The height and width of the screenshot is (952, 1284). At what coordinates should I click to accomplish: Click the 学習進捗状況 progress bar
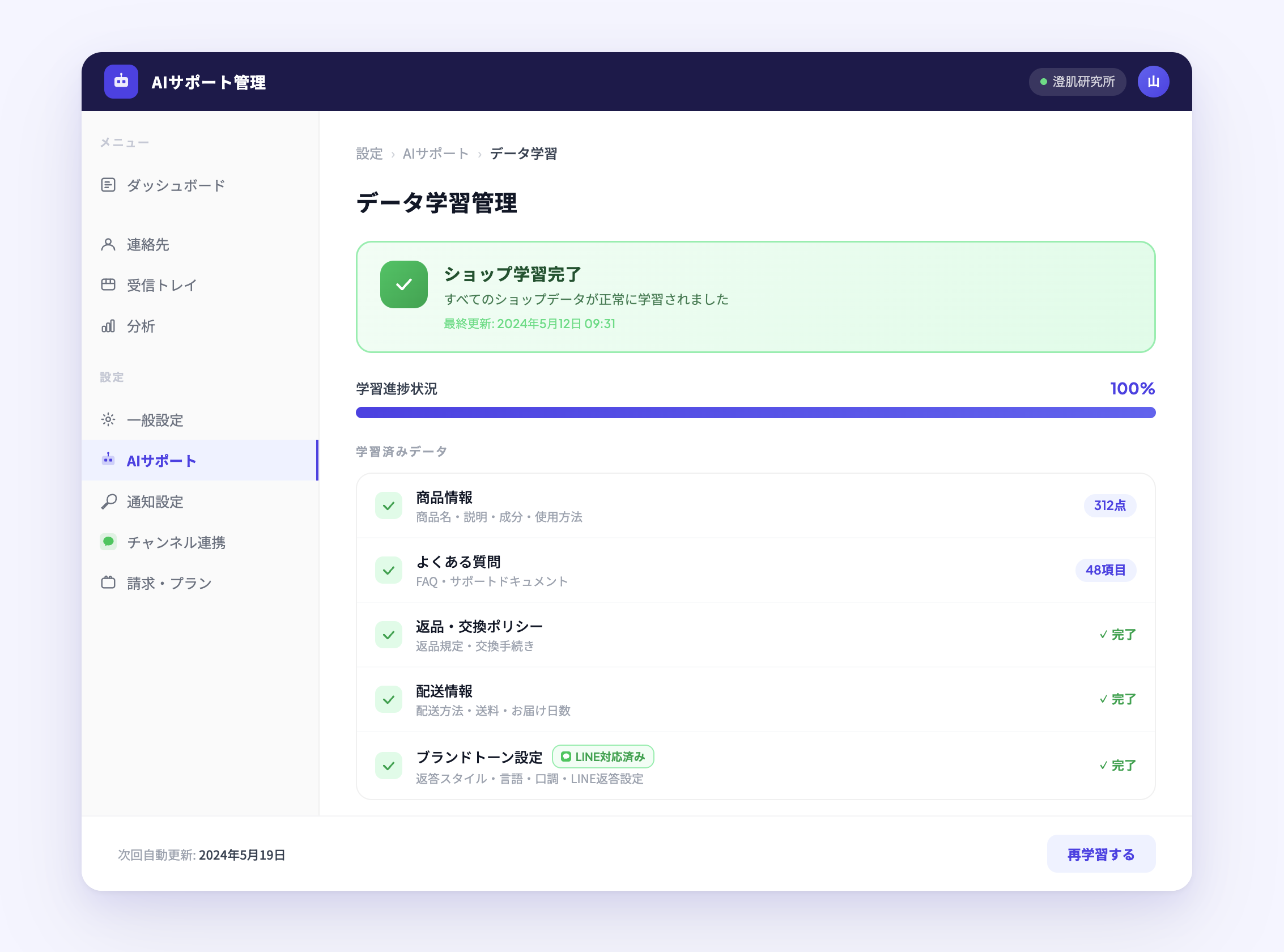755,413
